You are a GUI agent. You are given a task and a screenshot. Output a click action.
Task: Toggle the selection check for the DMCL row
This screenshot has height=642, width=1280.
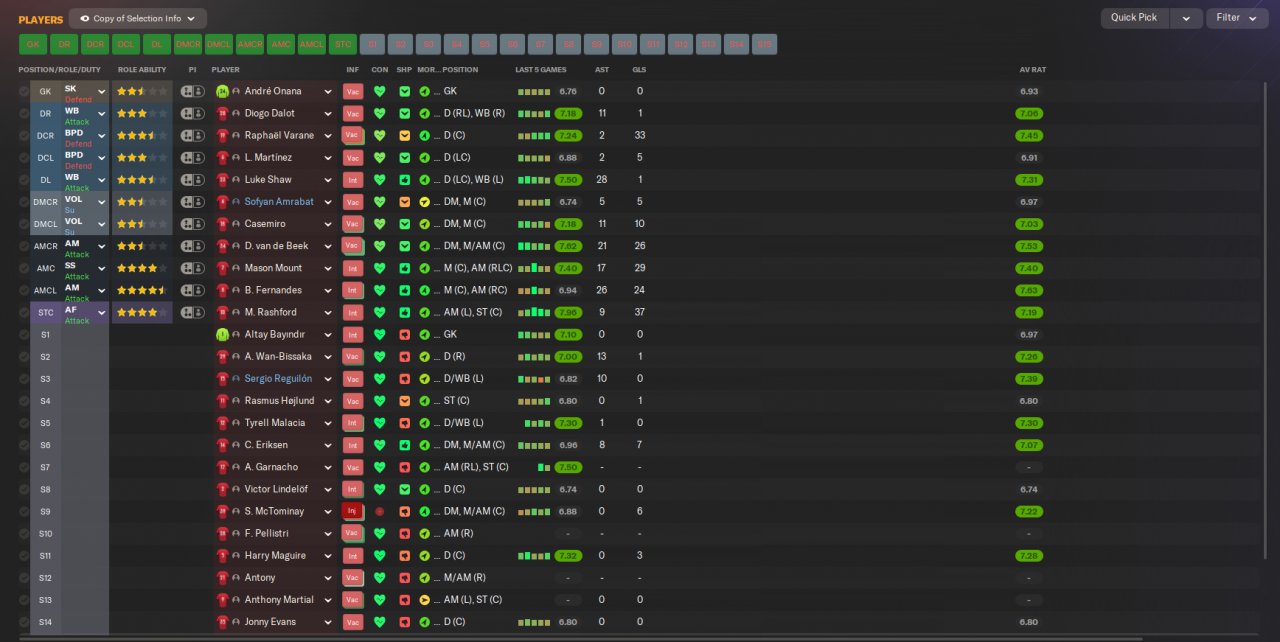(x=24, y=224)
